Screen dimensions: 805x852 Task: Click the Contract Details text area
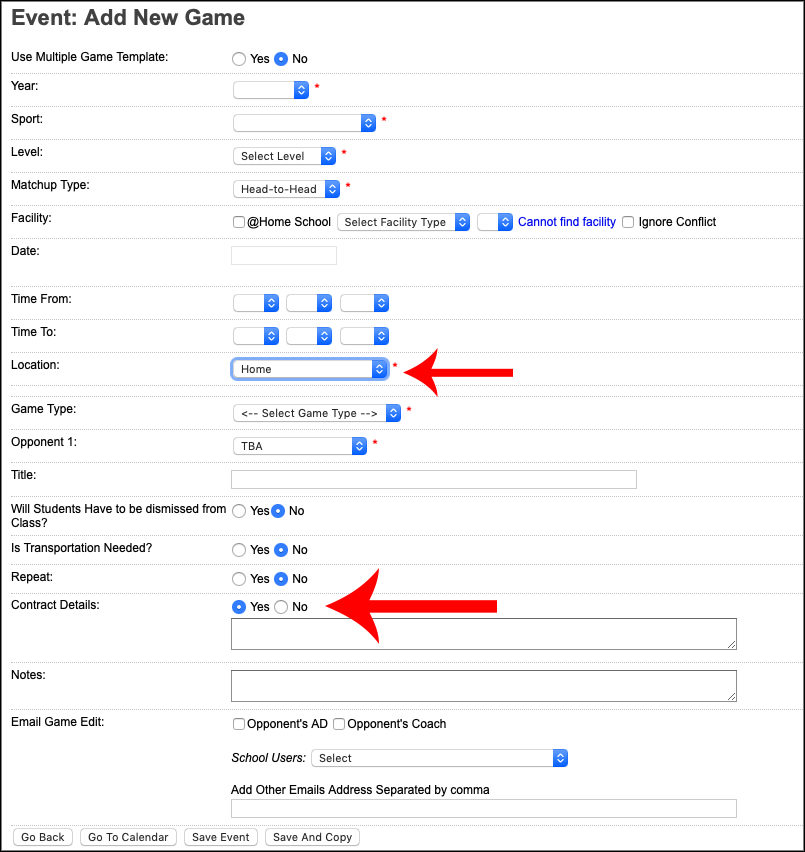coord(483,634)
